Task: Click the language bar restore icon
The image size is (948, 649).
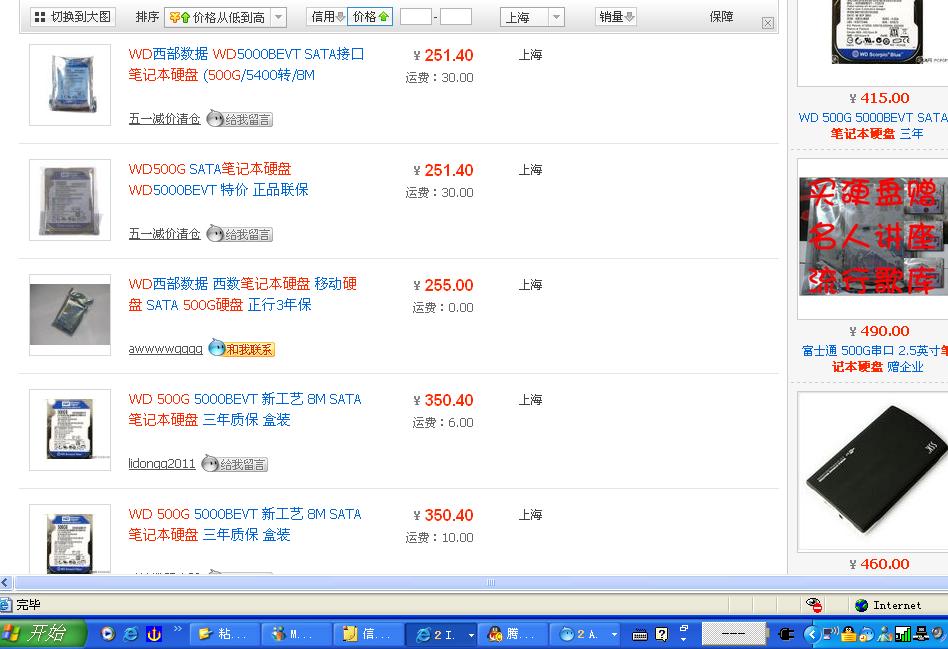Action: click(x=684, y=629)
